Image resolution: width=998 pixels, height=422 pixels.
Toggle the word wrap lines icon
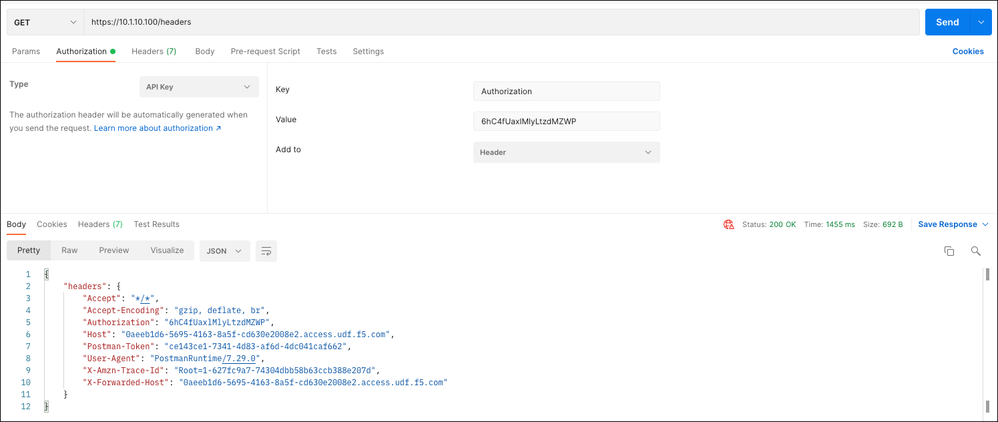tap(266, 251)
